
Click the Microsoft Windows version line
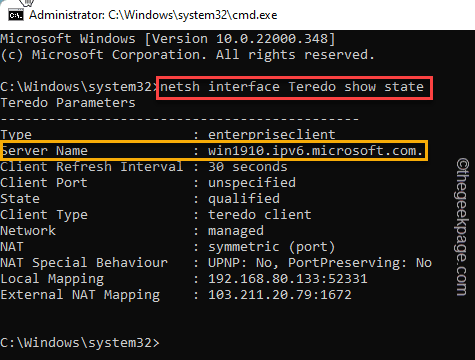[168, 39]
